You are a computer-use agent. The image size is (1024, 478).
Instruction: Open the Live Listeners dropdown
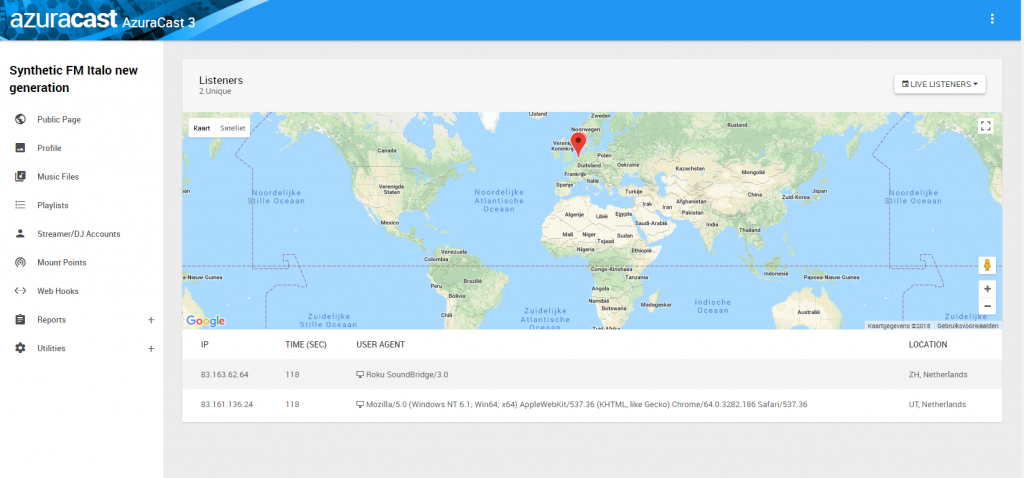tap(939, 84)
